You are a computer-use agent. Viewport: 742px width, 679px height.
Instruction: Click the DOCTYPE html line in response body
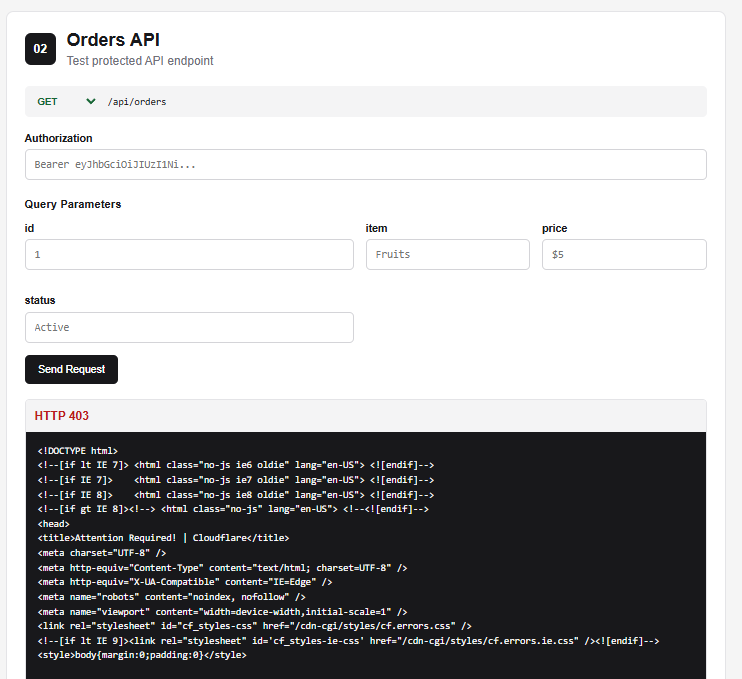pyautogui.click(x=78, y=450)
